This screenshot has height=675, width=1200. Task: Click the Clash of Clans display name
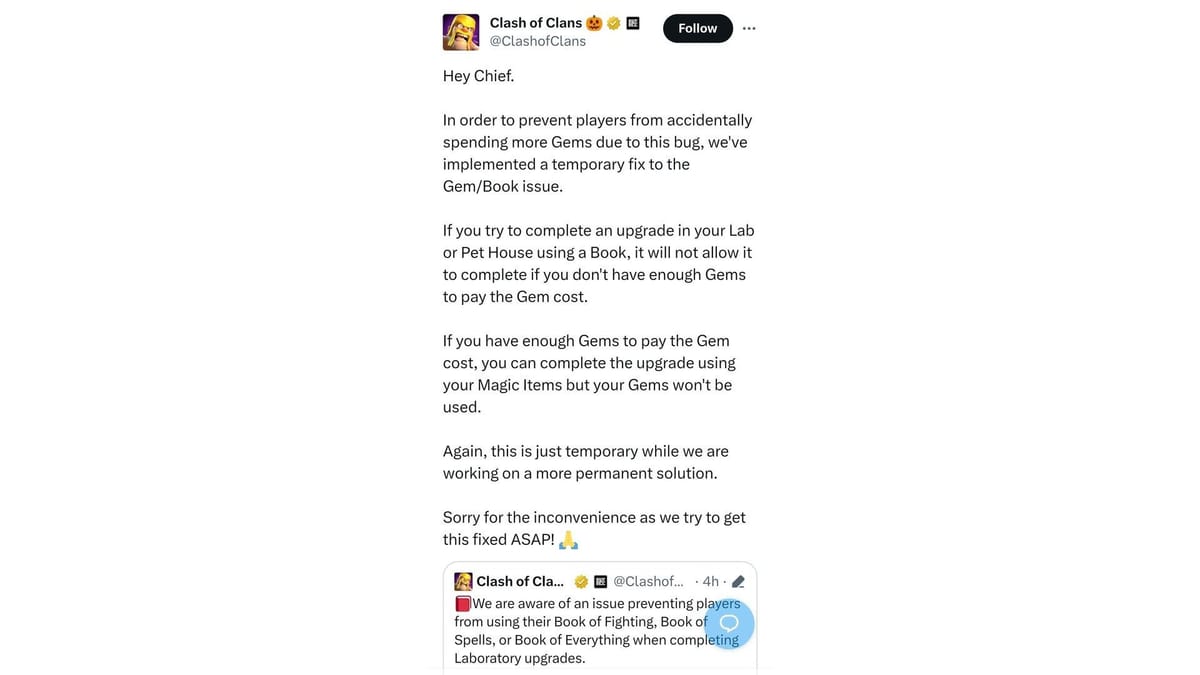535,22
